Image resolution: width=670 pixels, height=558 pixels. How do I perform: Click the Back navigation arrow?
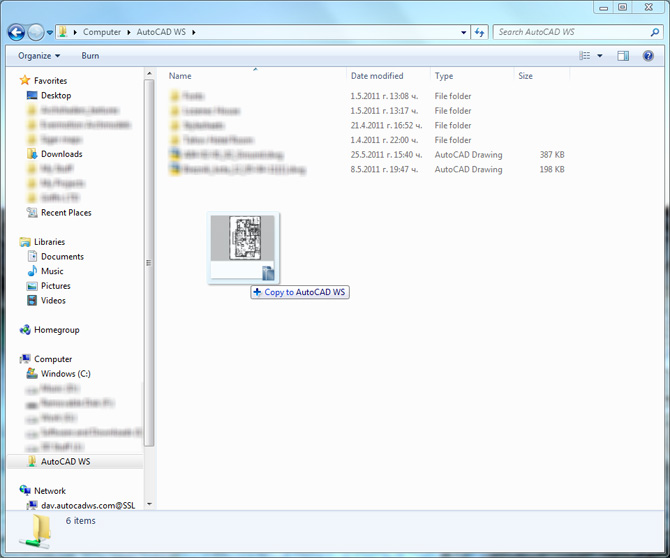coord(16,32)
